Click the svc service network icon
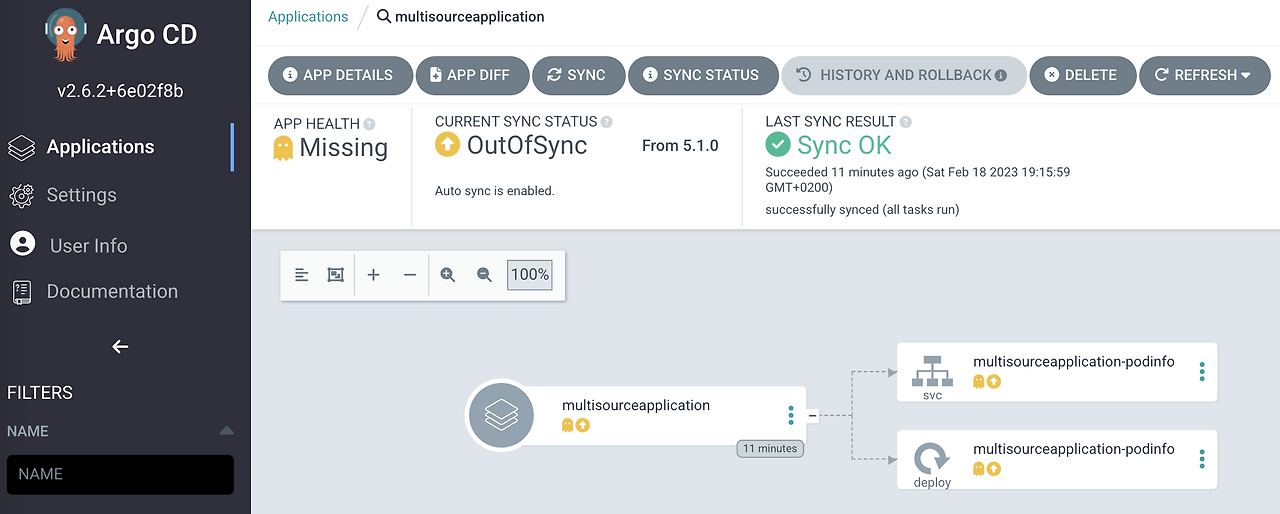 pyautogui.click(x=933, y=373)
